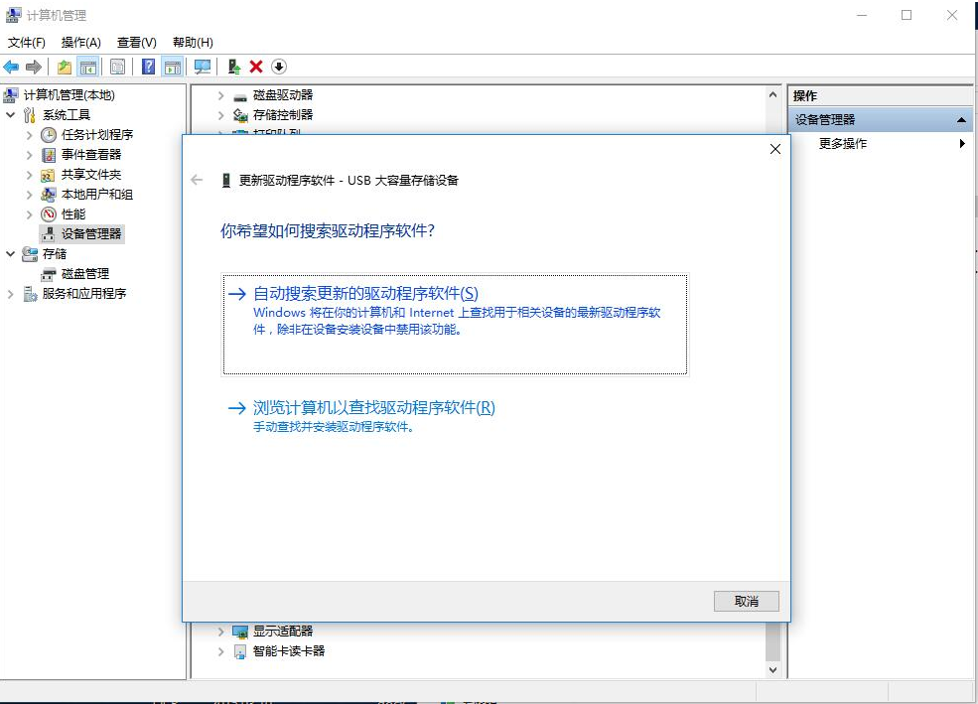Screen dimensions: 978x704
Task: Click the up one level folder icon
Action: tap(64, 67)
